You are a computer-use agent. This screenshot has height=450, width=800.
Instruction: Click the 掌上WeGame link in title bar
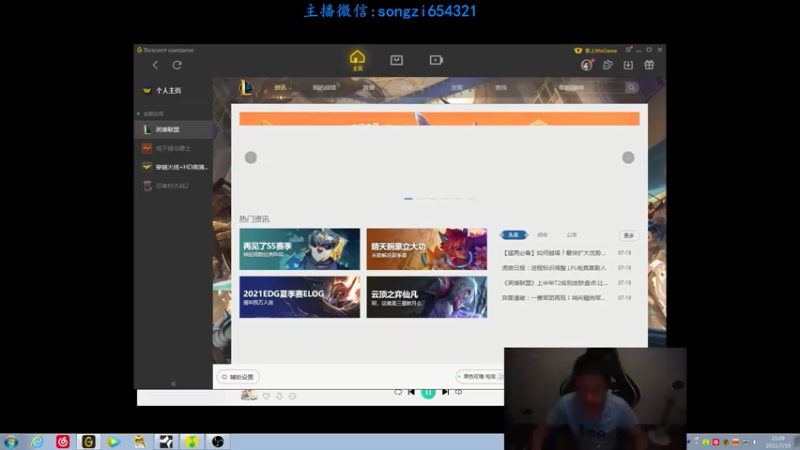[595, 51]
